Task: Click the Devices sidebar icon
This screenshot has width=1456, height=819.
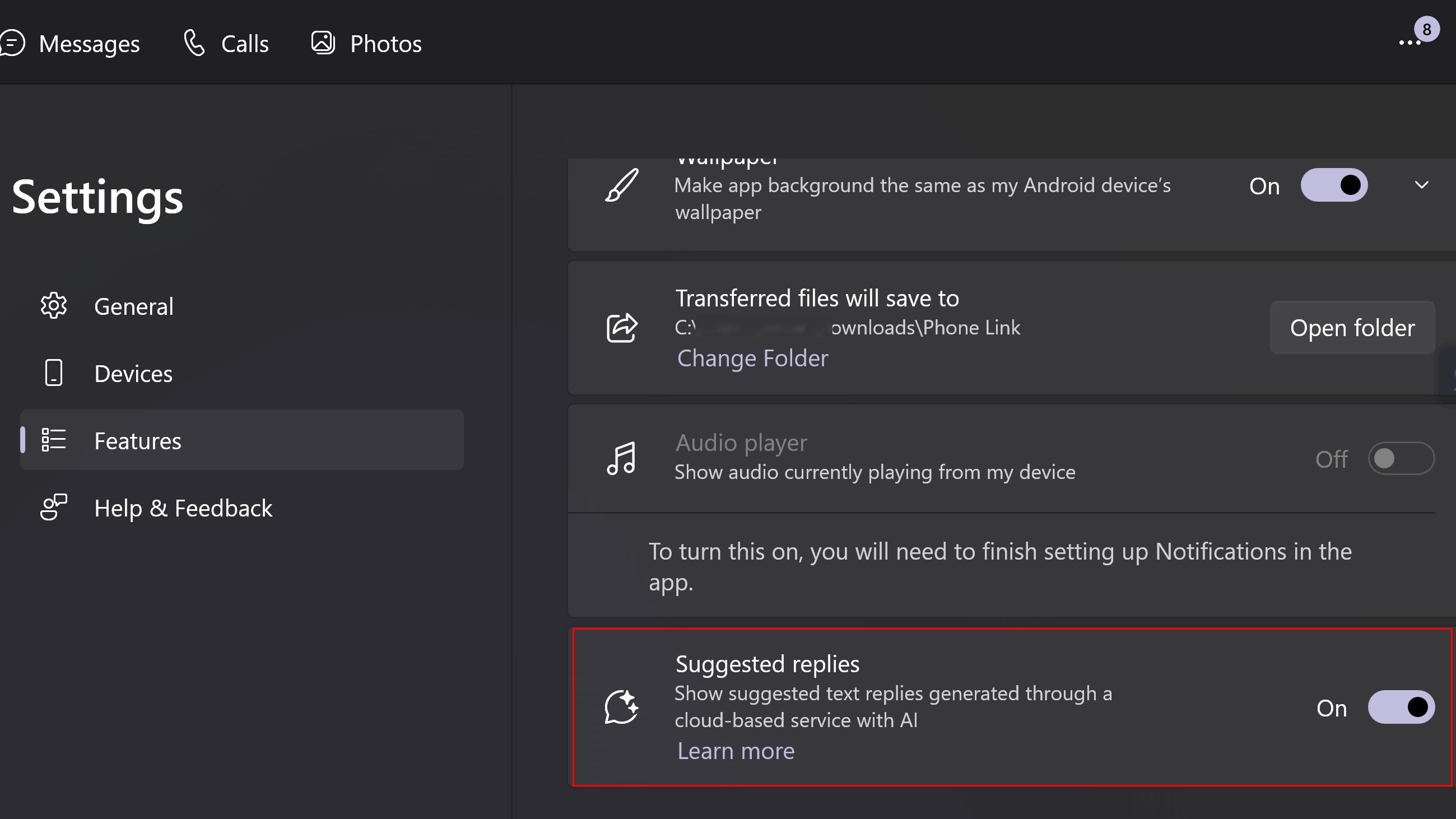Action: click(x=53, y=372)
